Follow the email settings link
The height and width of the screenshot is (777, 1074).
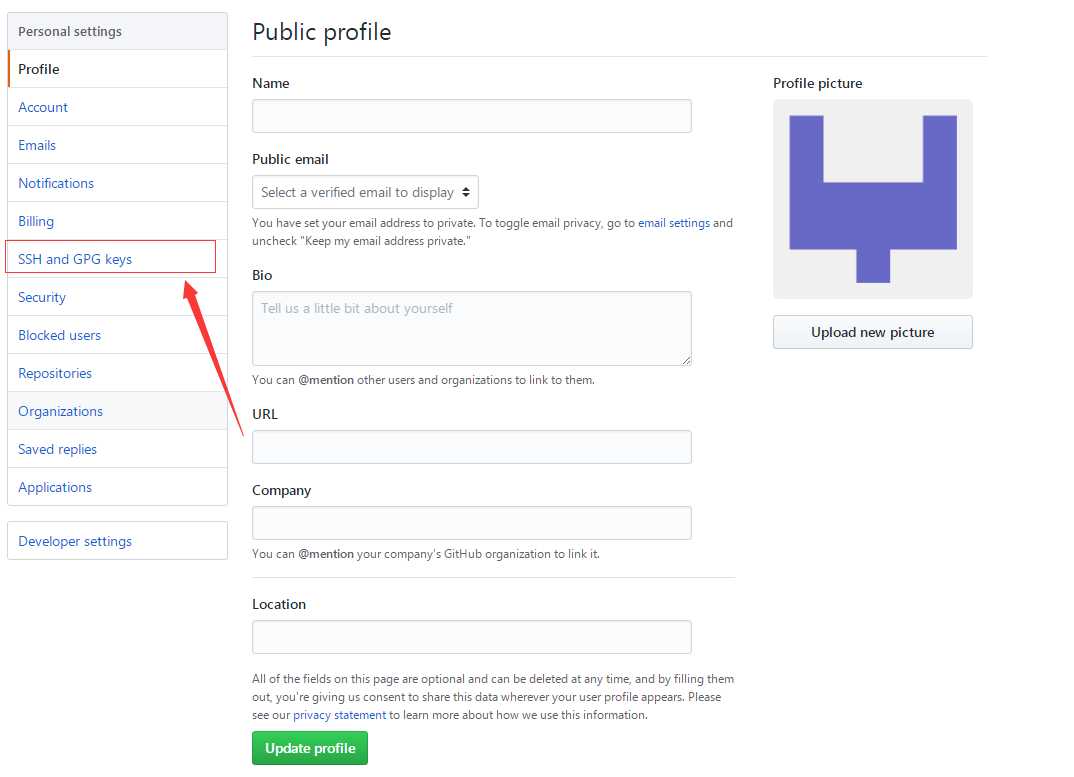tap(674, 223)
